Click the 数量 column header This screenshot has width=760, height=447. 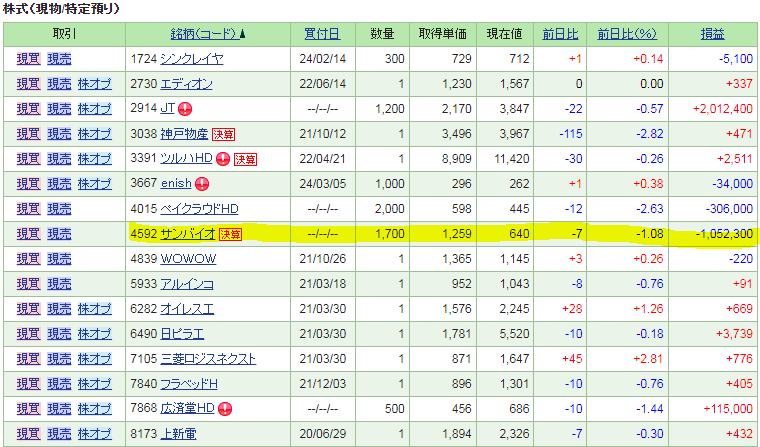click(x=382, y=34)
